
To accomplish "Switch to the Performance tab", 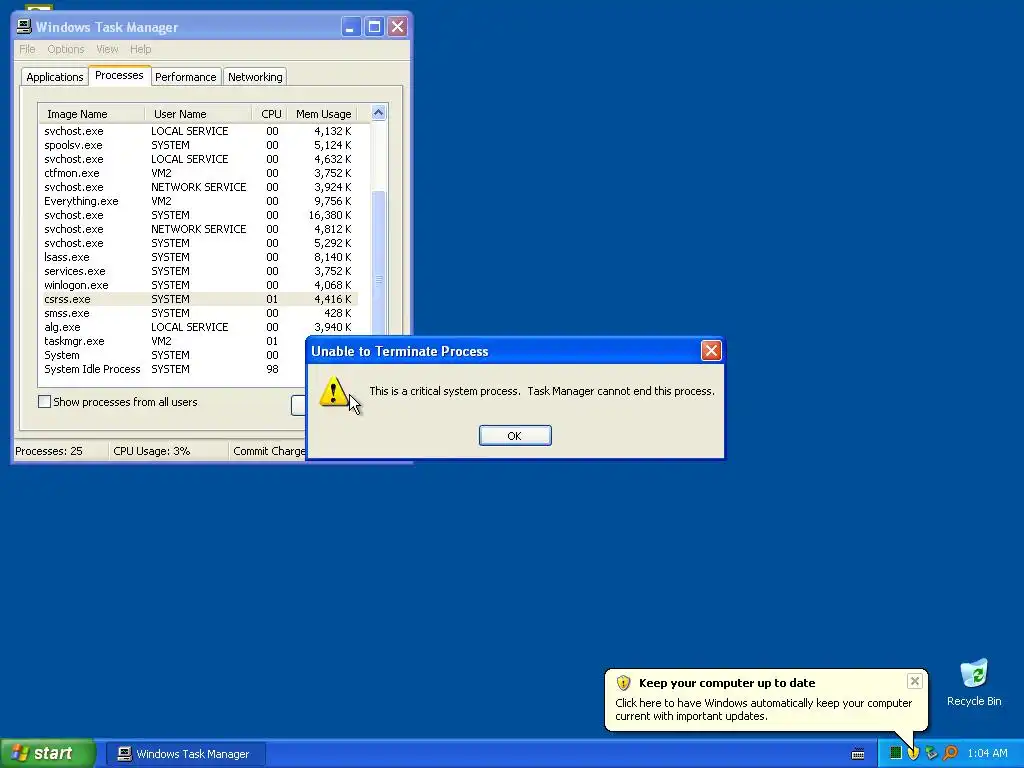I will tap(185, 76).
